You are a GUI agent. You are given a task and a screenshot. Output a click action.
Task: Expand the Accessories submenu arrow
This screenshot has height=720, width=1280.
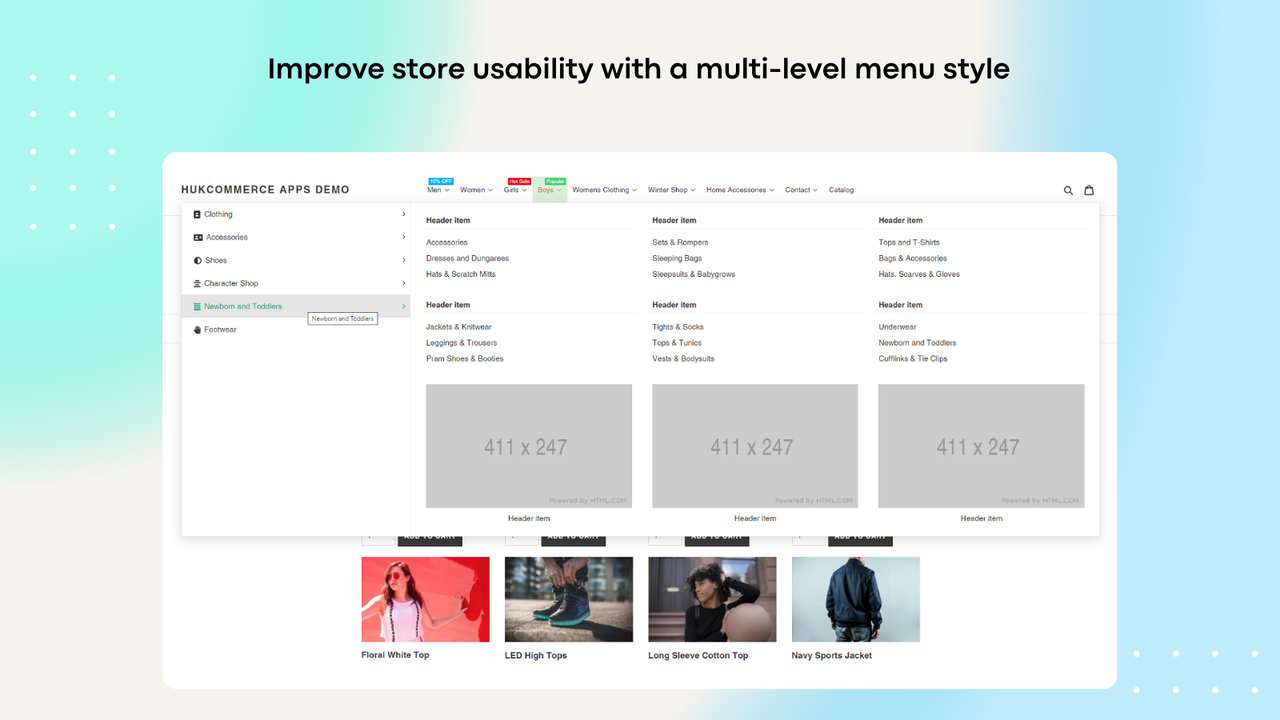404,237
